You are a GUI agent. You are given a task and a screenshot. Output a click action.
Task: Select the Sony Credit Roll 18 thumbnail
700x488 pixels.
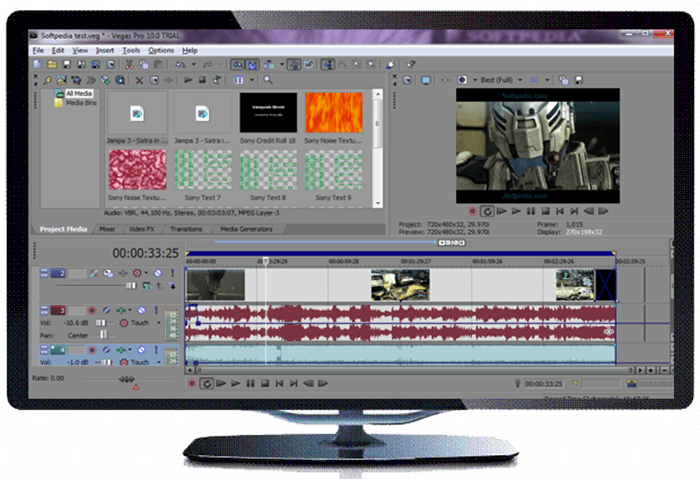coord(268,113)
